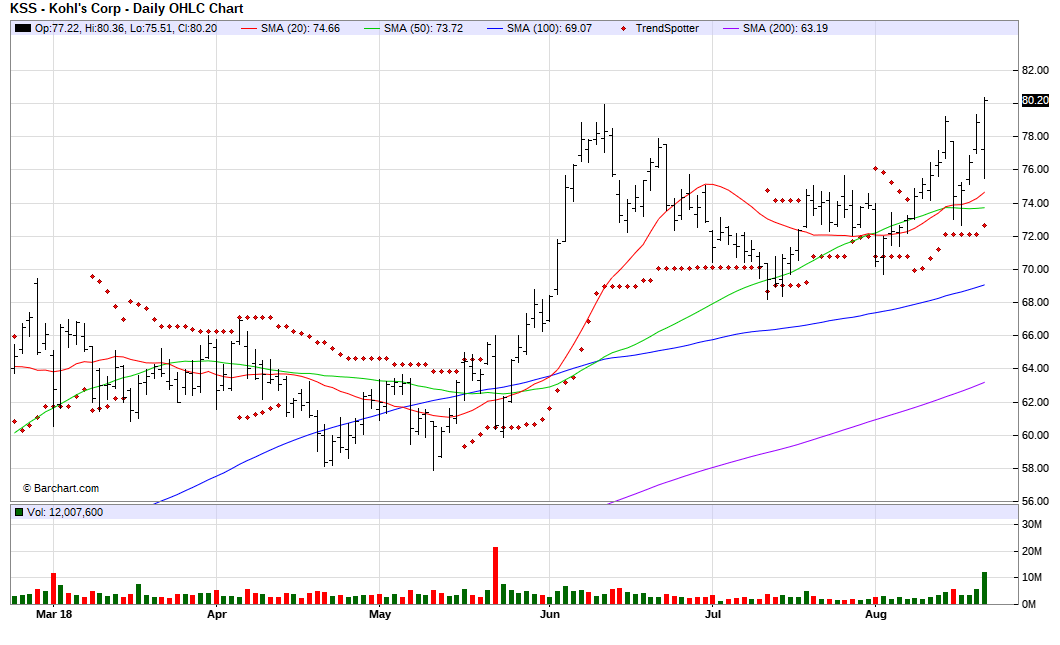The height and width of the screenshot is (645, 1060).
Task: Click the latest price bar reaching 80.36
Action: 984,138
